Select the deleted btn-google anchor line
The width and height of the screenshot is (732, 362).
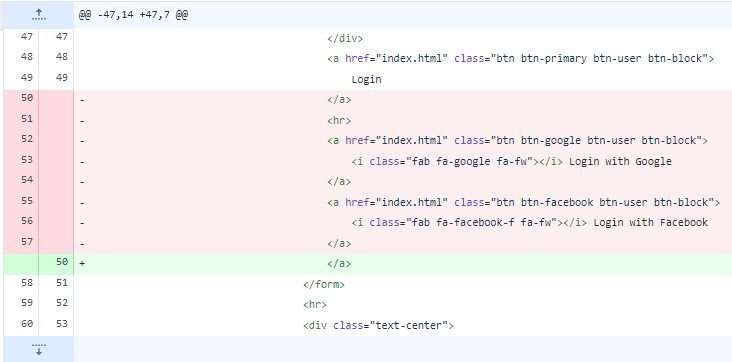(517, 141)
